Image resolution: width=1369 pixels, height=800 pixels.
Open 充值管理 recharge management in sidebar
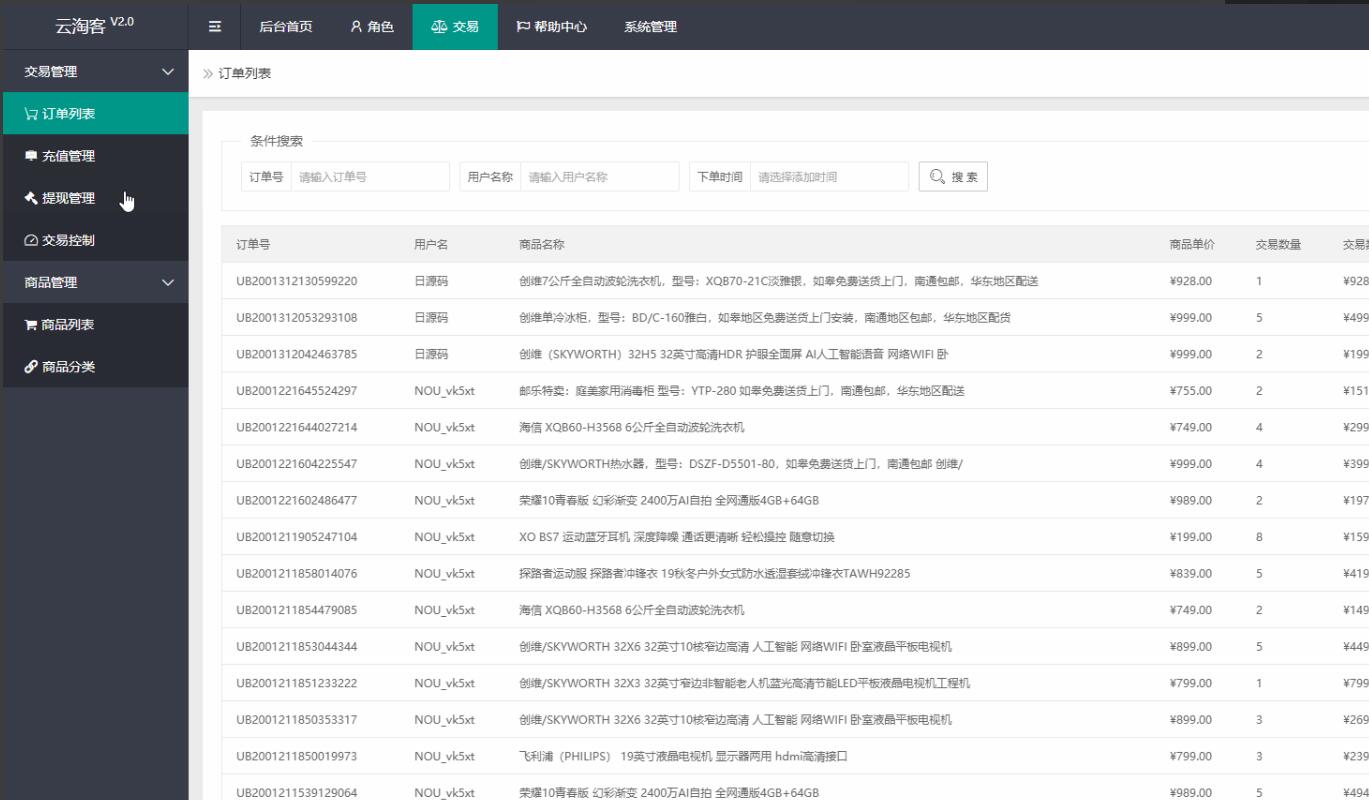(68, 156)
